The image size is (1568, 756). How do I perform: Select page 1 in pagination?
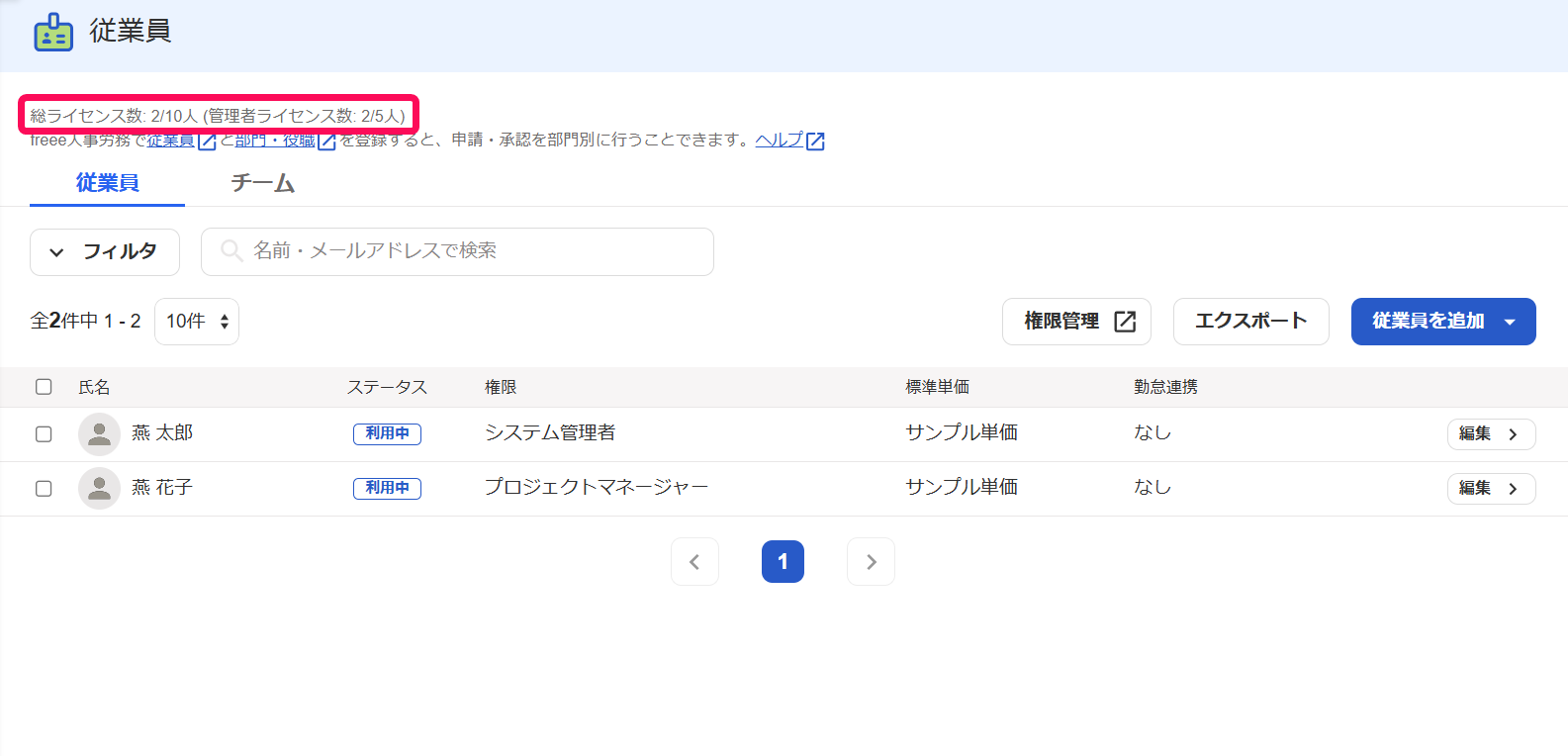(x=783, y=562)
